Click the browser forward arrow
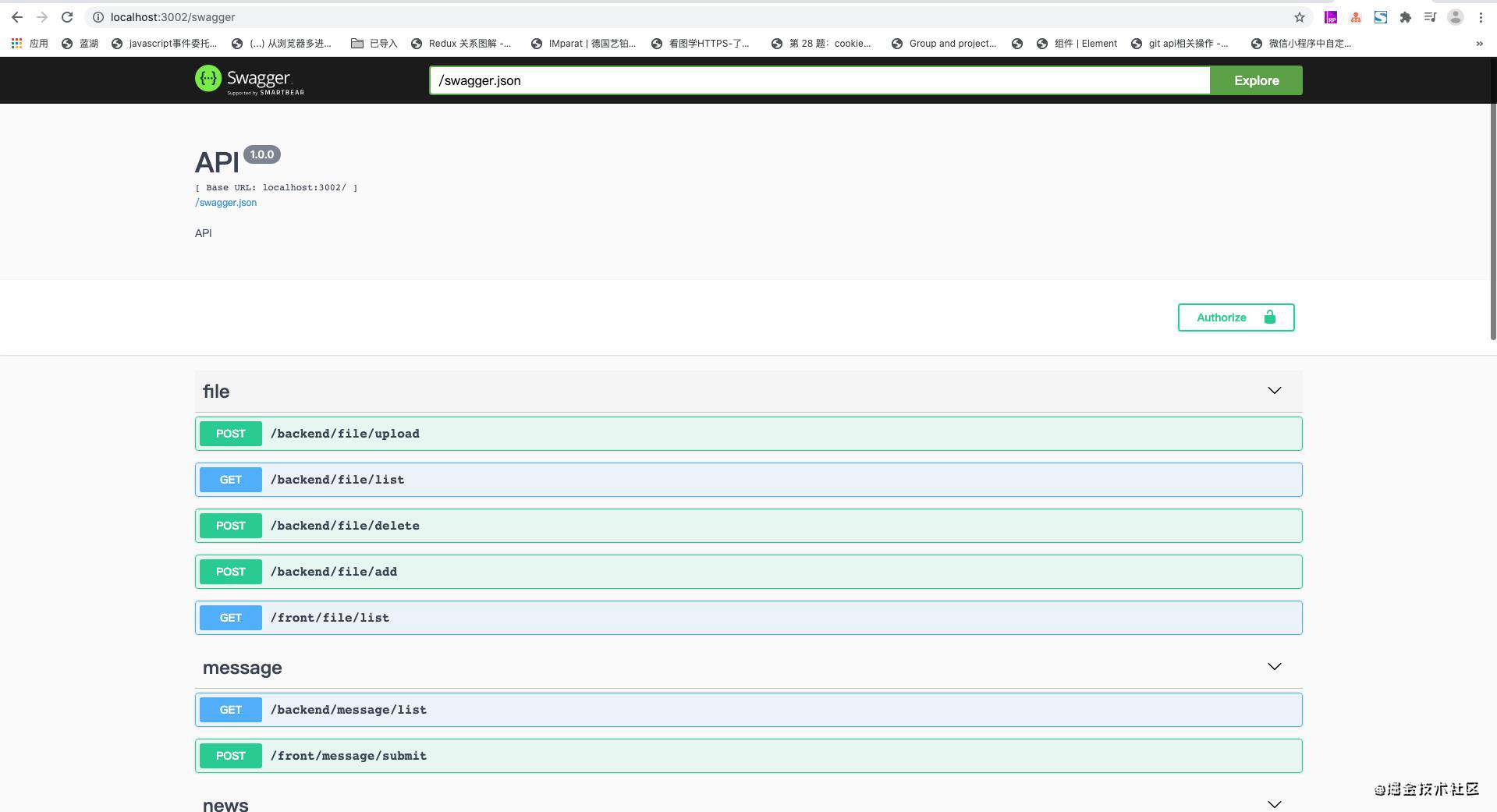Viewport: 1497px width, 812px height. coord(42,17)
